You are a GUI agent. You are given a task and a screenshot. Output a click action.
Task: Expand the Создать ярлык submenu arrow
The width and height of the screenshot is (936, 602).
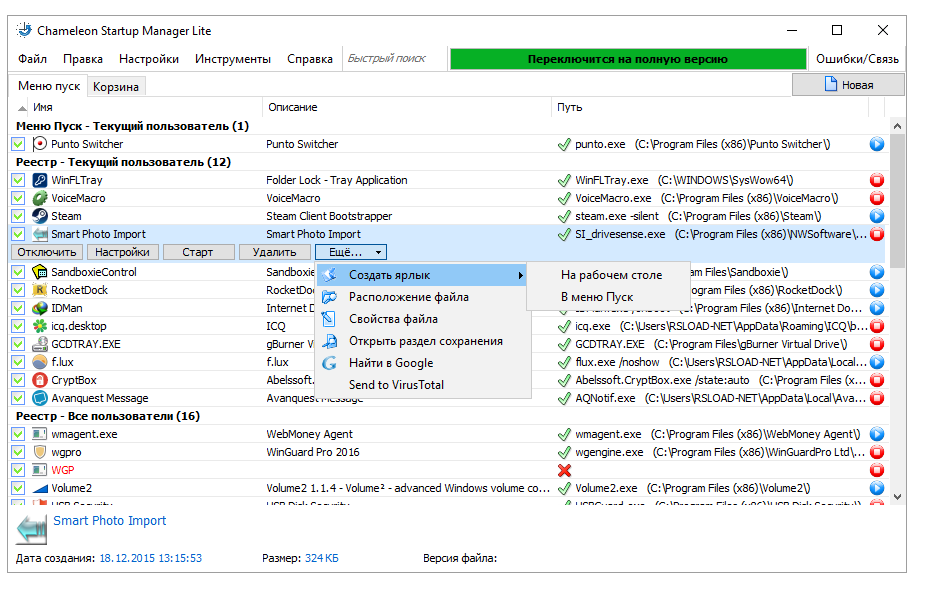pyautogui.click(x=521, y=275)
